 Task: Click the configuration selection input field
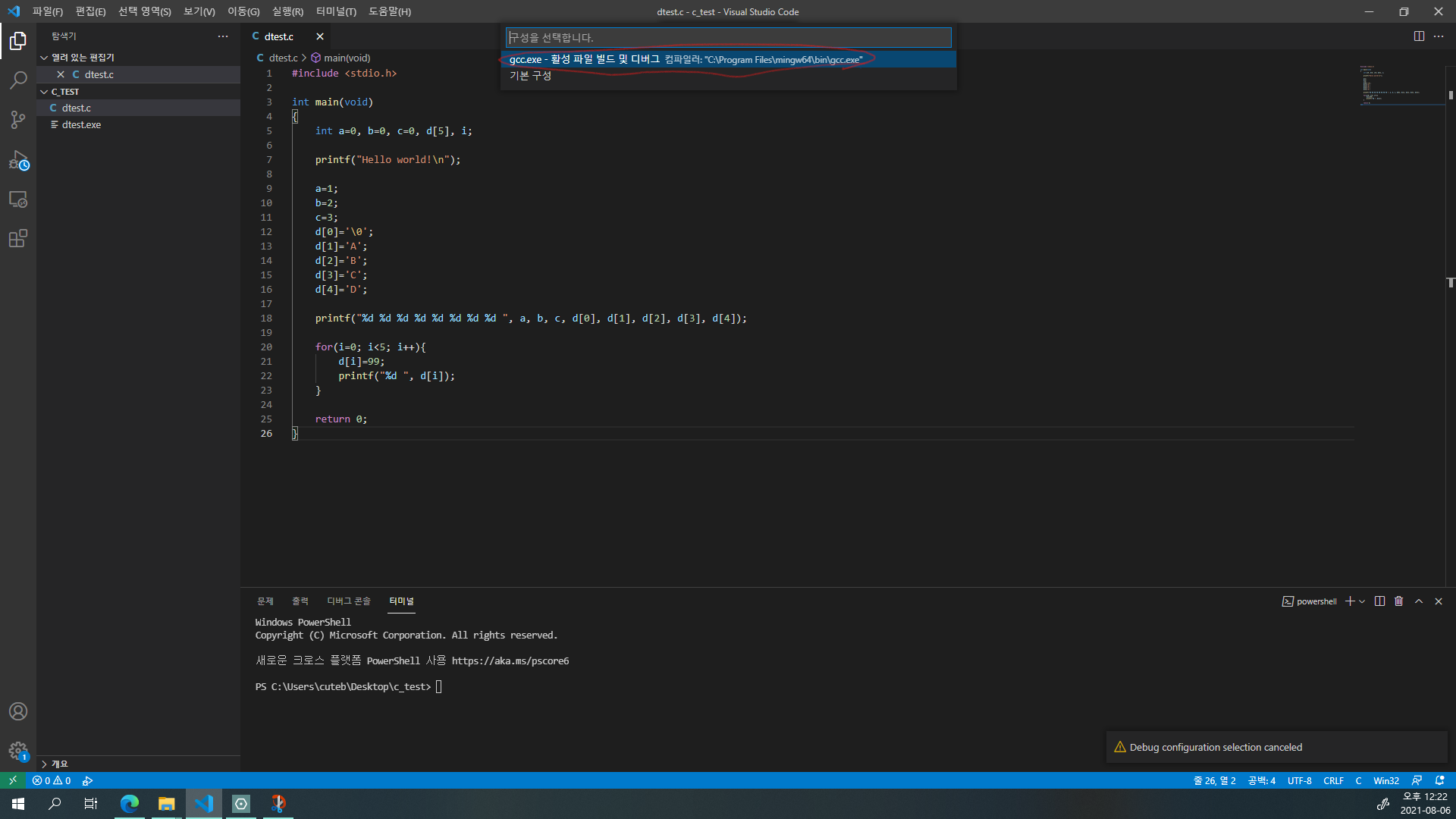coord(728,37)
